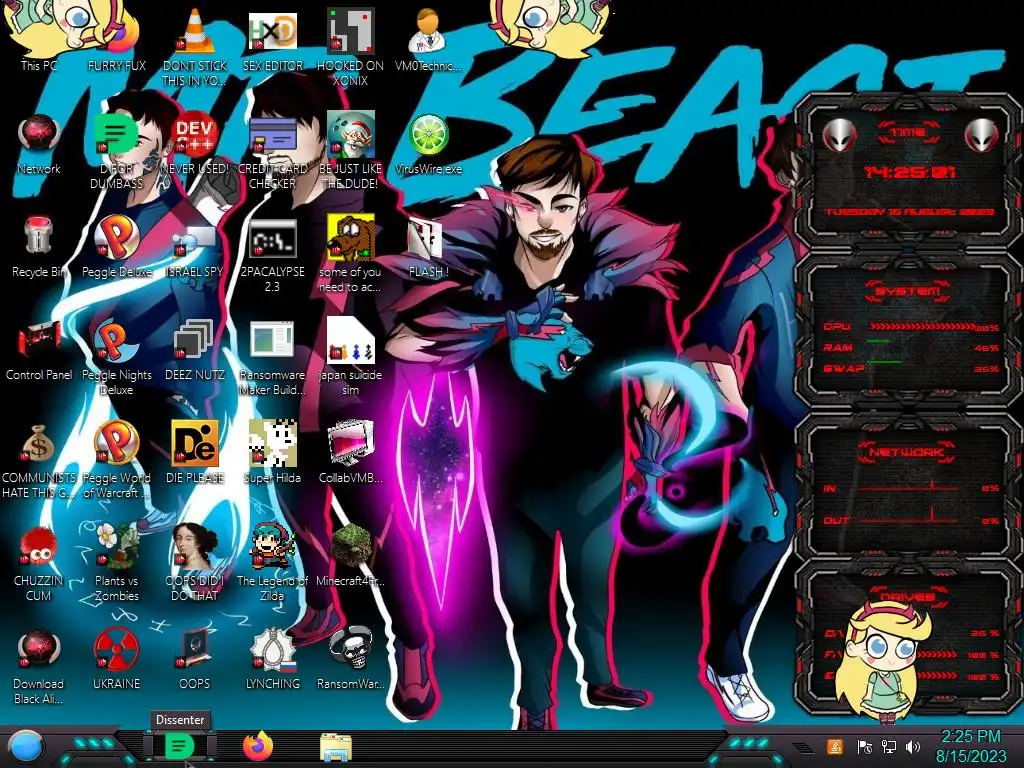Launch Plants vs Zombies from the desktop
Viewport: 1024px width, 768px height.
click(116, 562)
